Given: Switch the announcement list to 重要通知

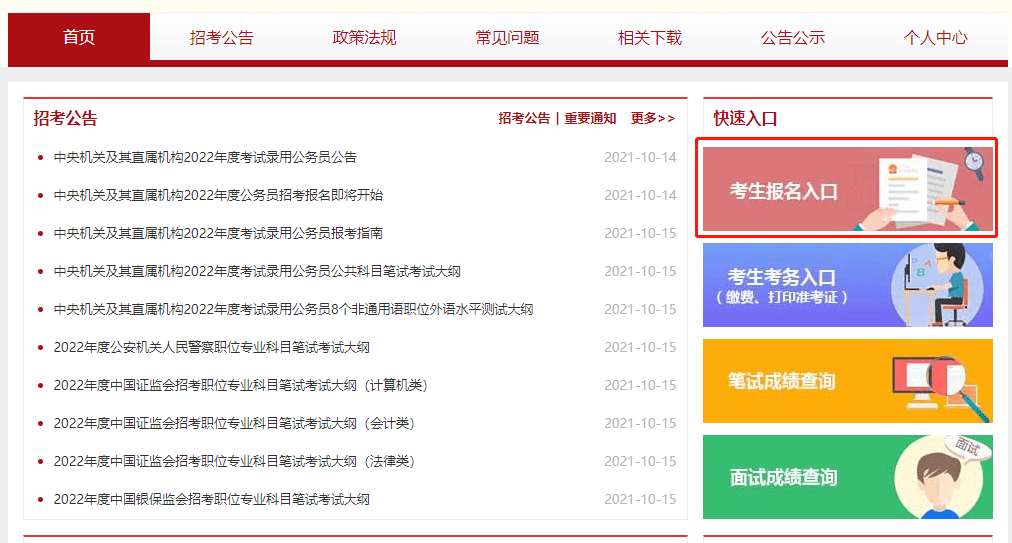Looking at the screenshot, I should pyautogui.click(x=590, y=118).
